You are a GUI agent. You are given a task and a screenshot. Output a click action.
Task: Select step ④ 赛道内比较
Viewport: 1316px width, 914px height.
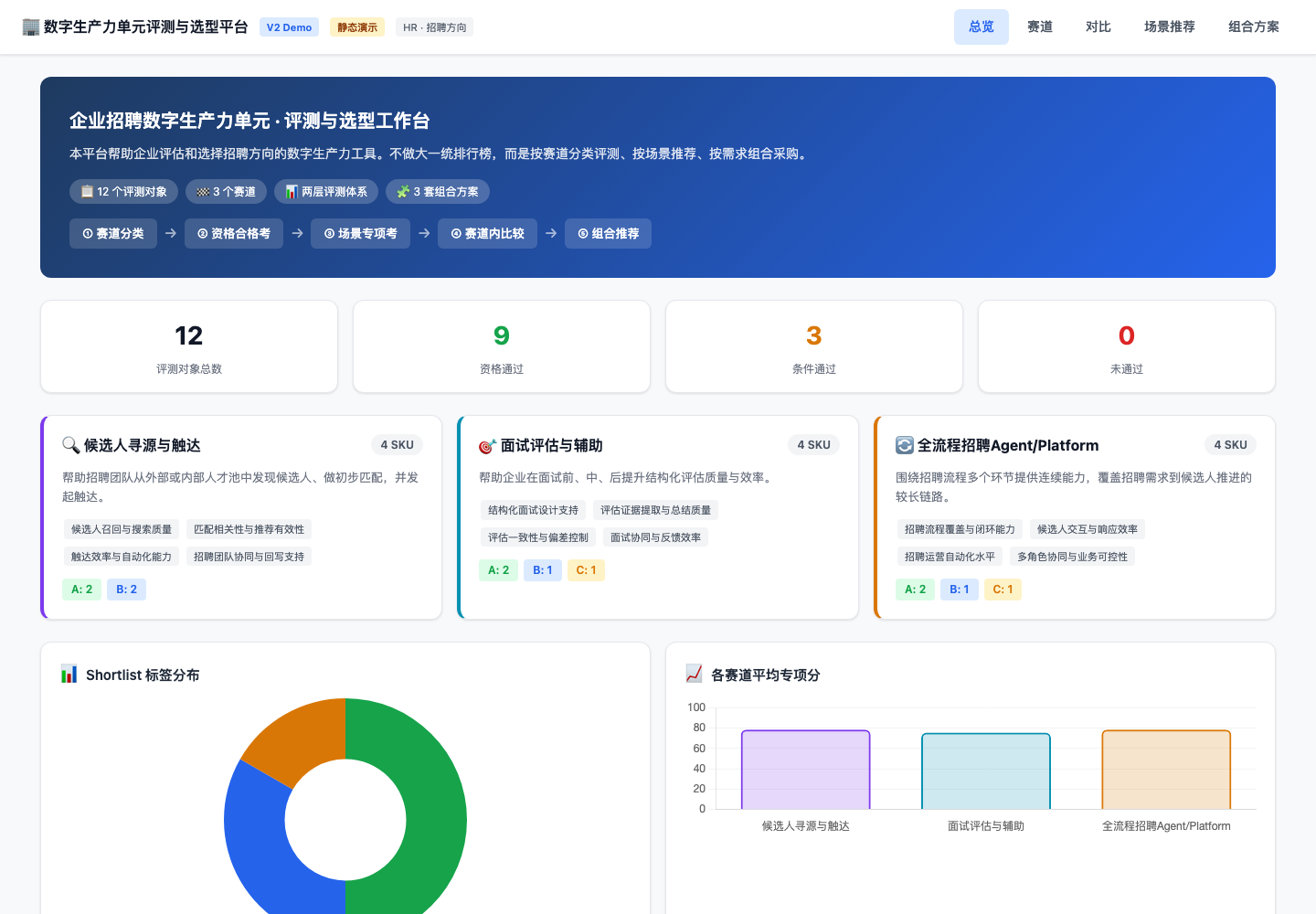(487, 233)
